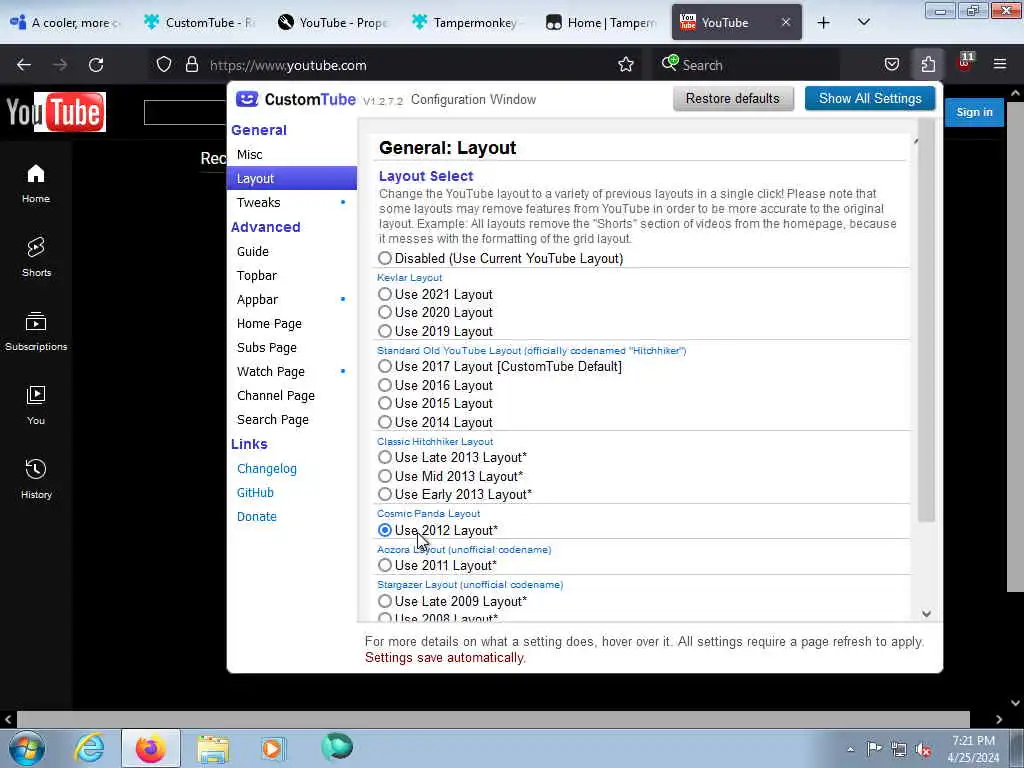The height and width of the screenshot is (768, 1024).
Task: Click the site padlock icon
Action: (191, 65)
